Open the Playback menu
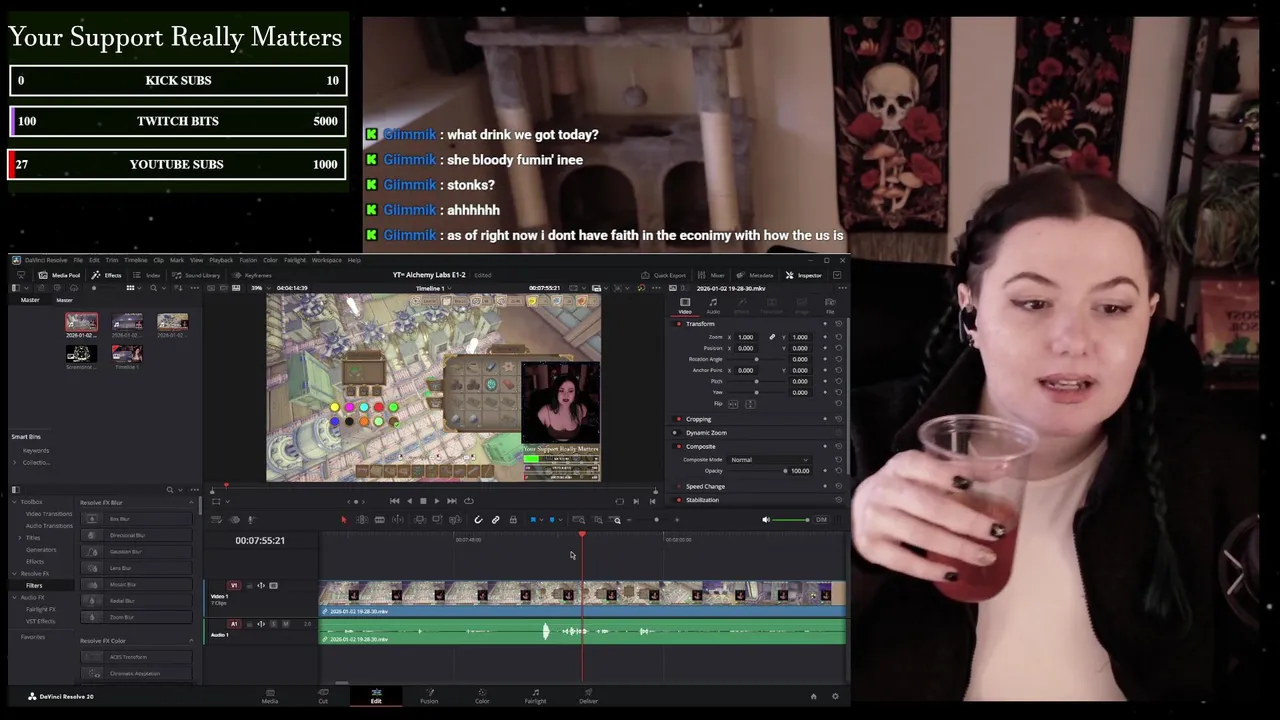 pyautogui.click(x=221, y=260)
